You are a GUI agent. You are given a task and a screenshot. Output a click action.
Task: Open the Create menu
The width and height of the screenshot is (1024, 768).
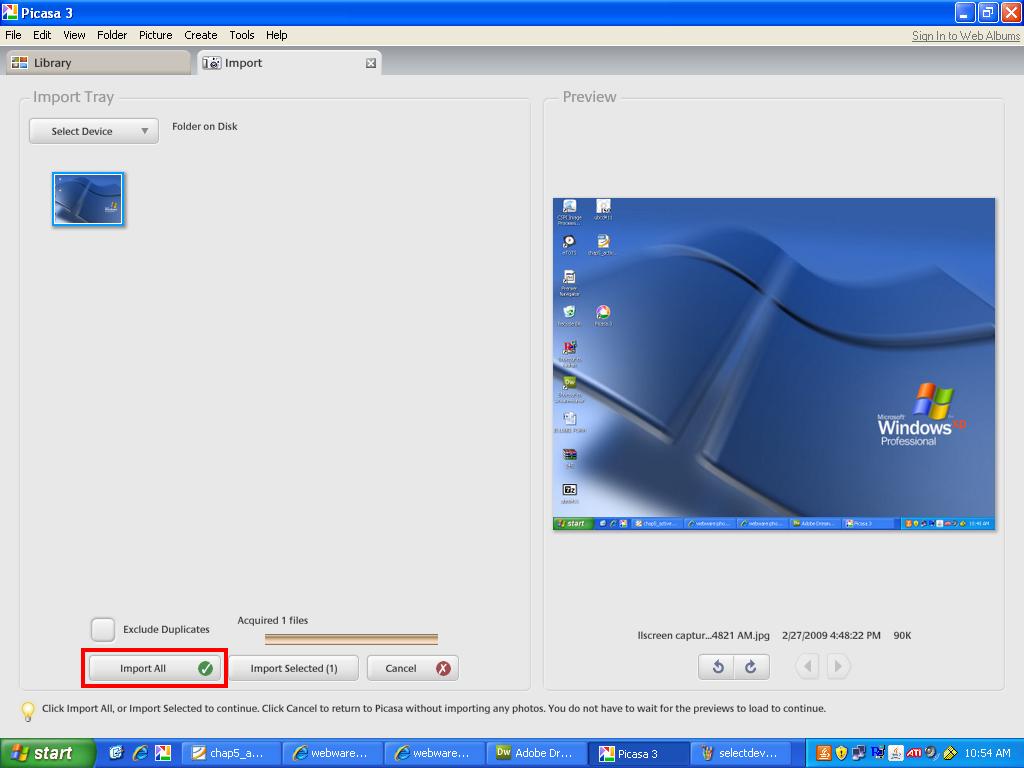click(201, 35)
